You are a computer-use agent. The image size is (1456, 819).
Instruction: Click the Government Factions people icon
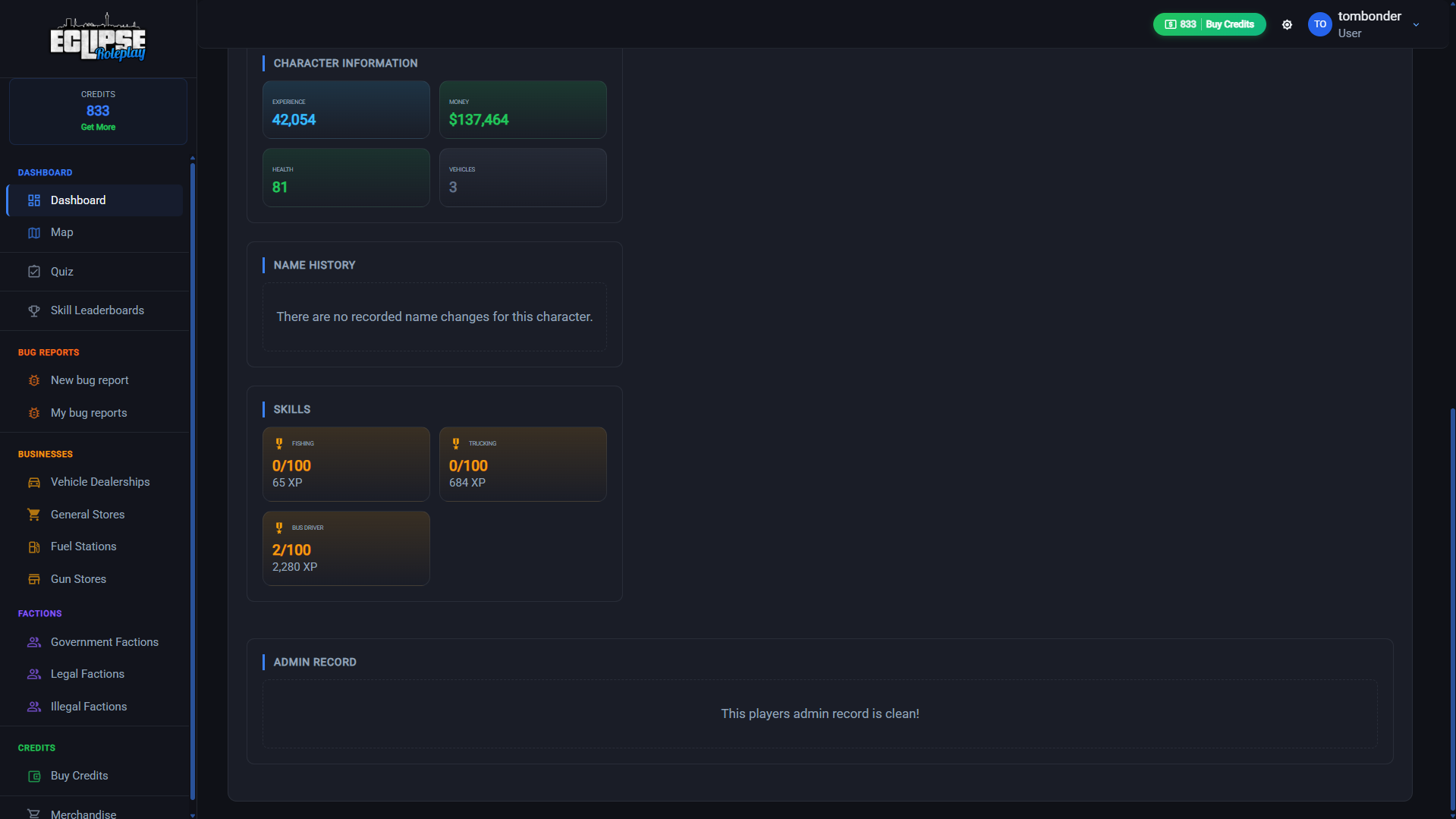(x=34, y=642)
